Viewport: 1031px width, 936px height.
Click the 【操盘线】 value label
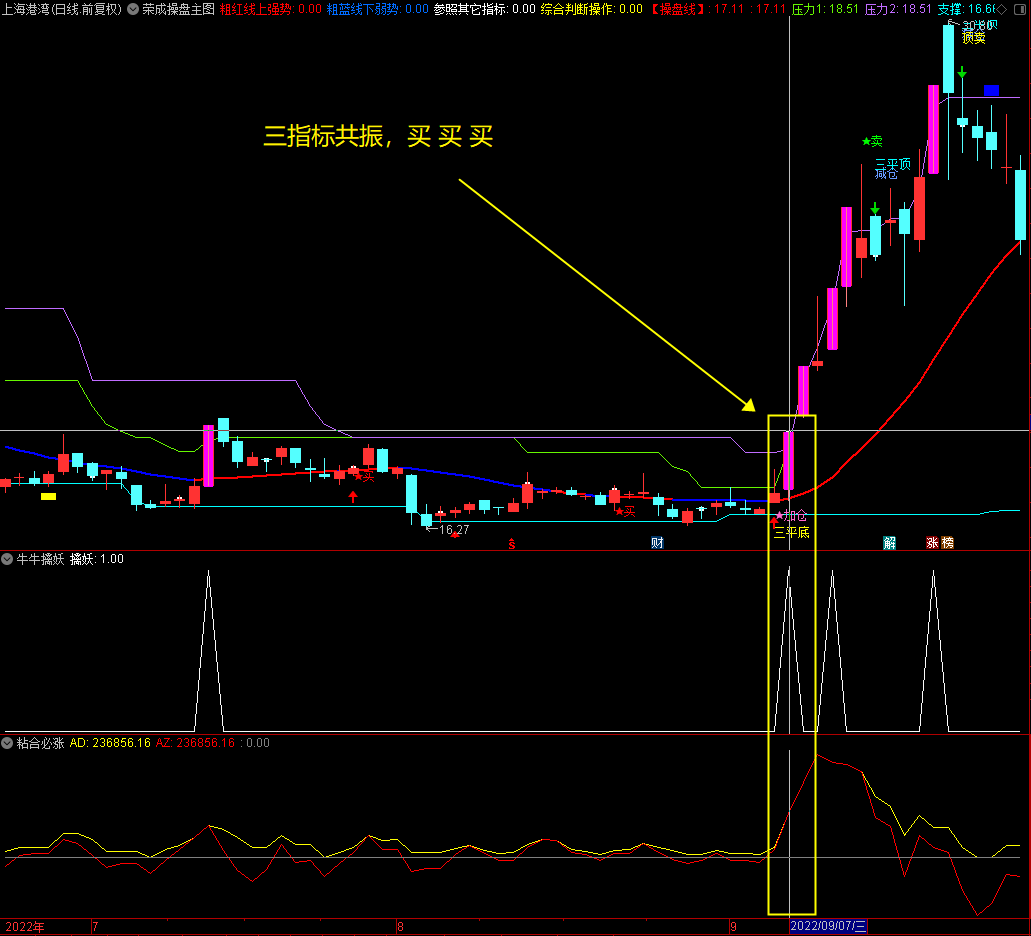click(717, 9)
